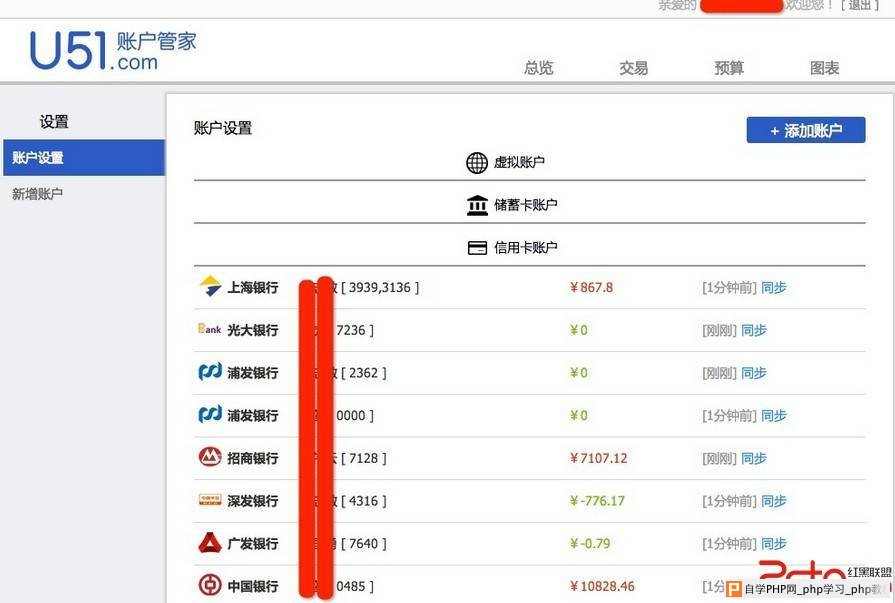This screenshot has width=895, height=603.
Task: Collapse the 信用卡账户 section
Action: click(x=529, y=248)
